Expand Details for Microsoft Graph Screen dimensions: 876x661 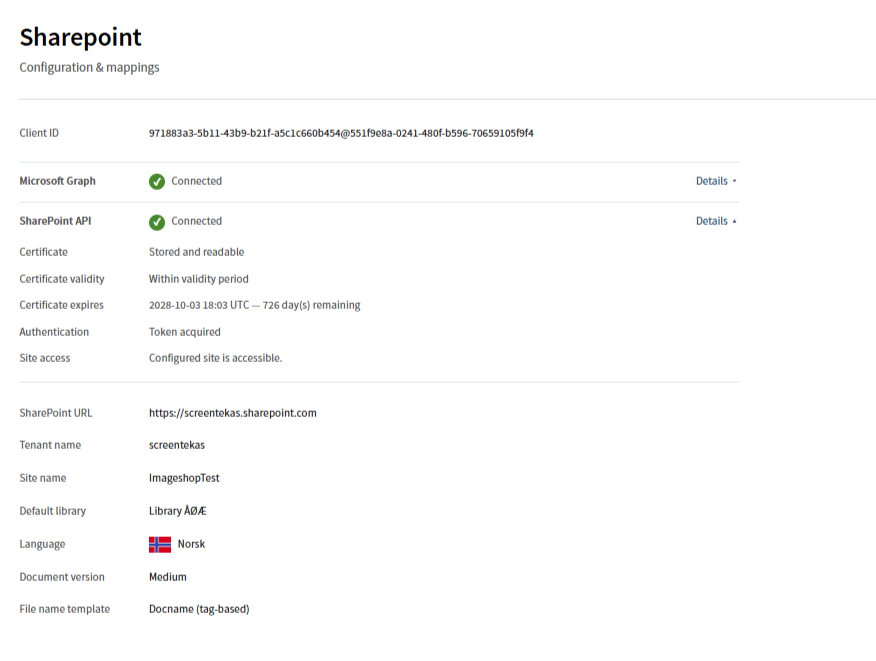click(x=716, y=181)
